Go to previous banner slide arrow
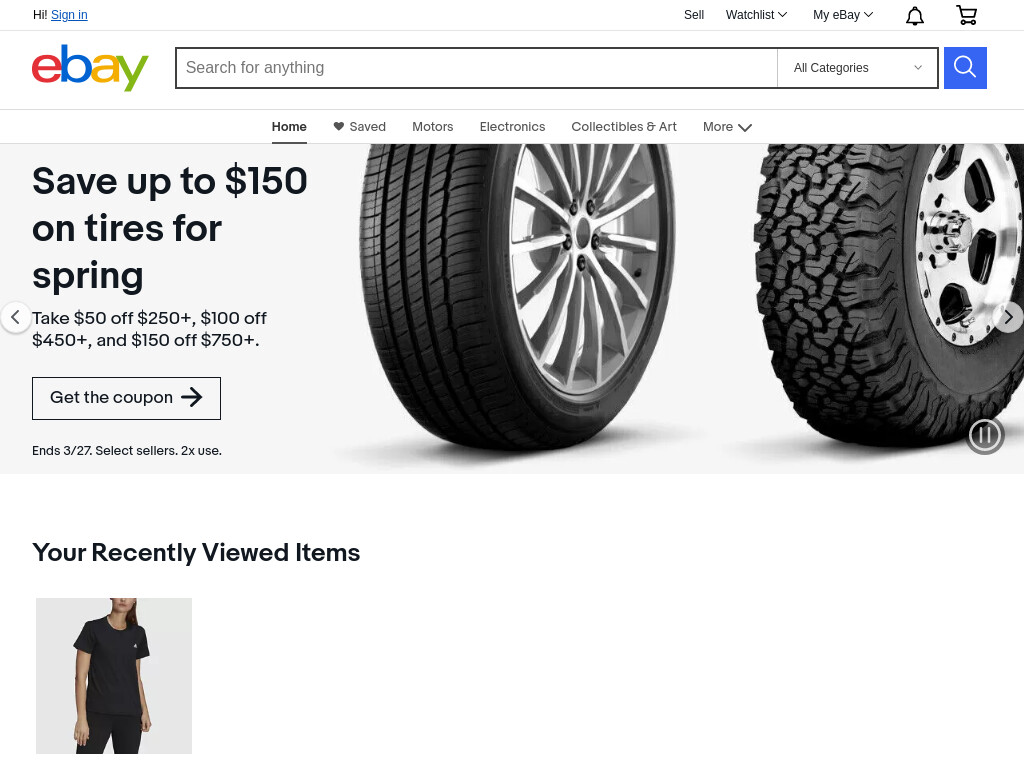 (15, 317)
